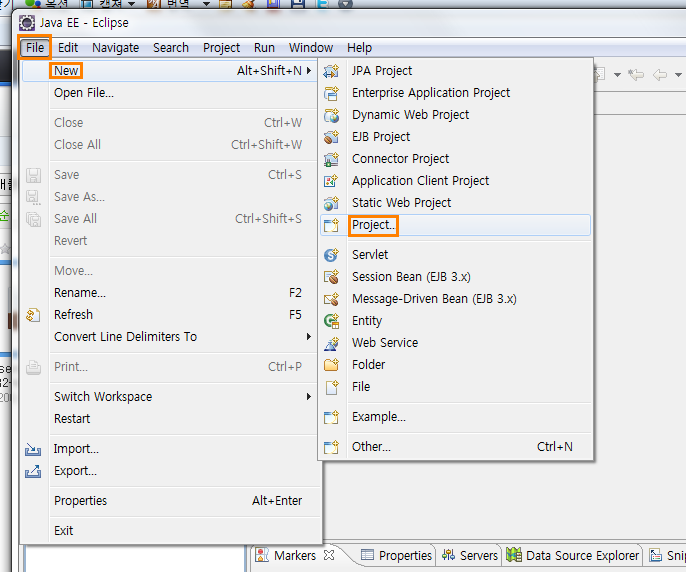Click the Refresh icon in File menu
Screen dimensions: 686x572
pyautogui.click(x=33, y=315)
